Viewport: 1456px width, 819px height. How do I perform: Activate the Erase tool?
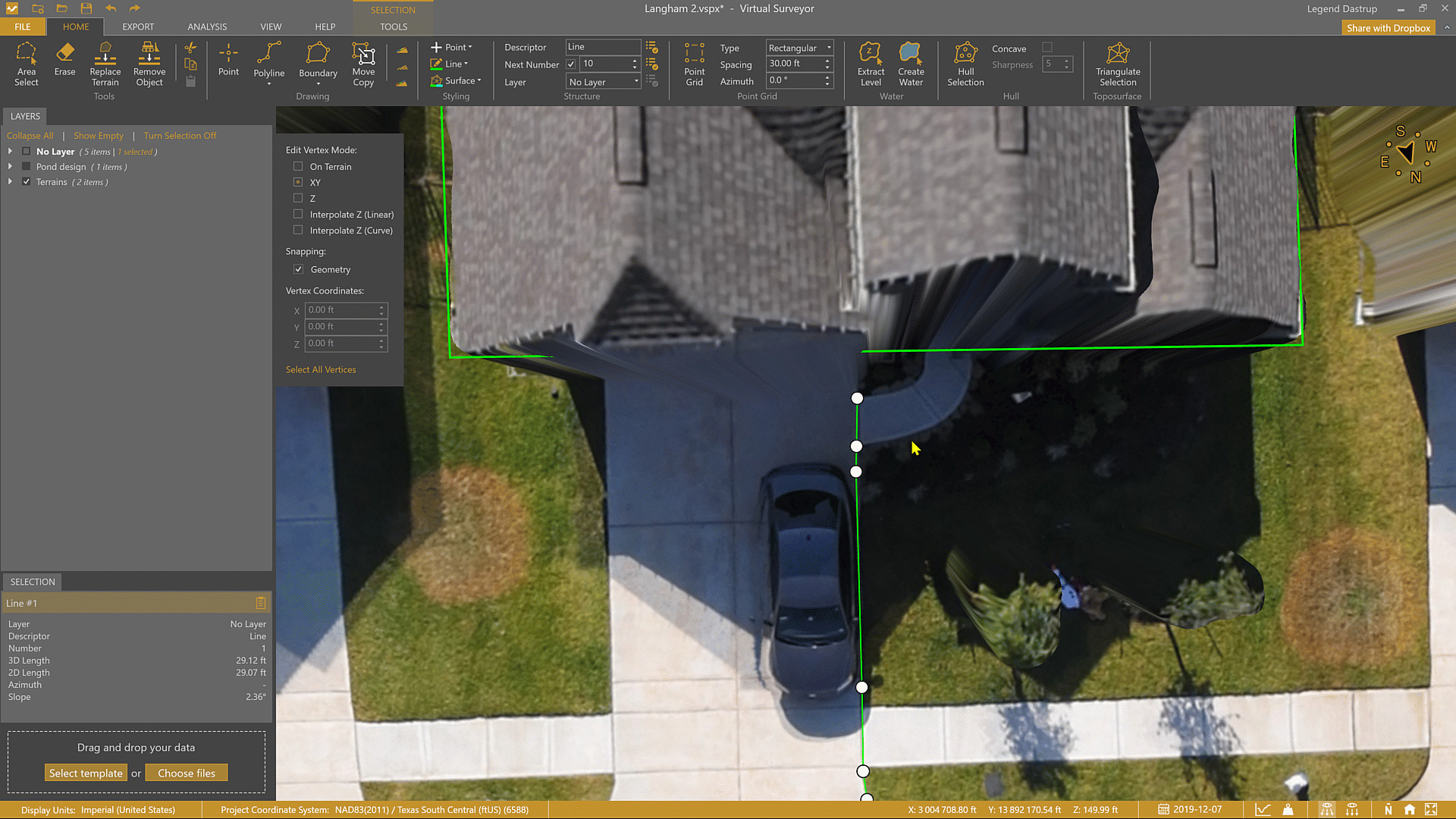coord(64,59)
